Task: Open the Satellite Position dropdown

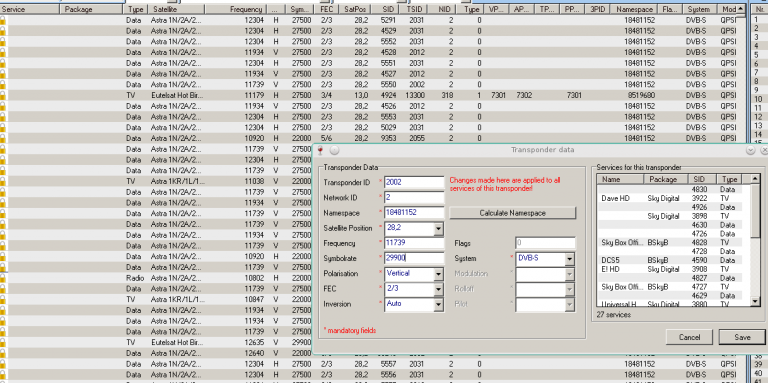Action: click(438, 228)
